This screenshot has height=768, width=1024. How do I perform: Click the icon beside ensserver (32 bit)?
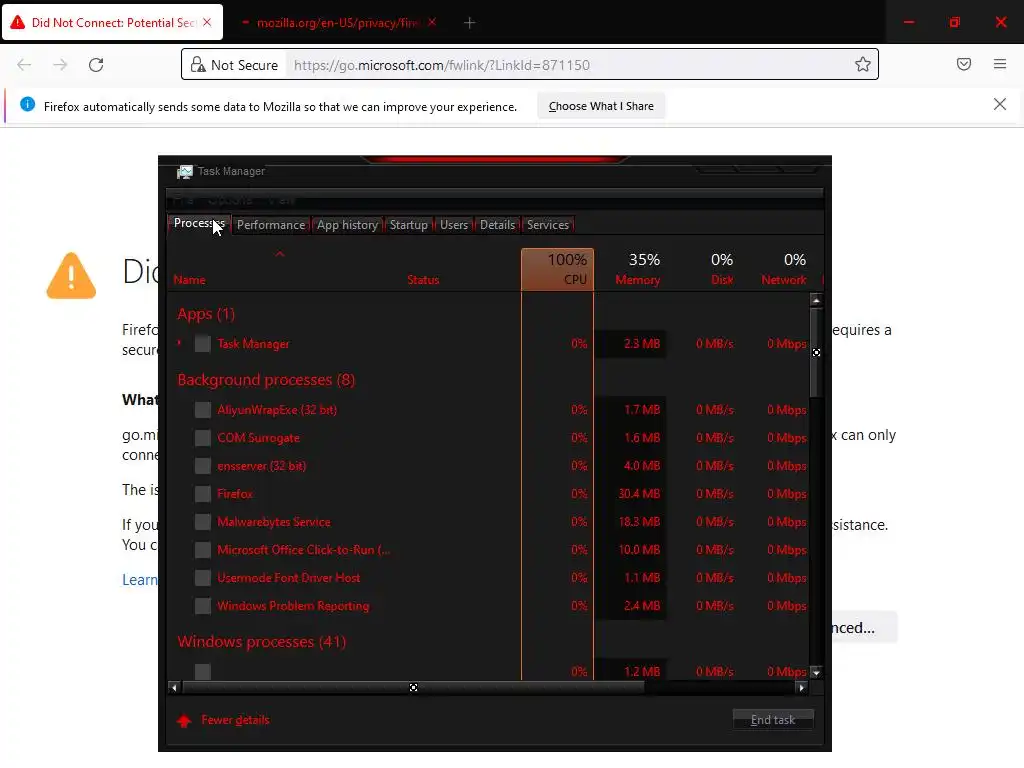click(x=202, y=466)
